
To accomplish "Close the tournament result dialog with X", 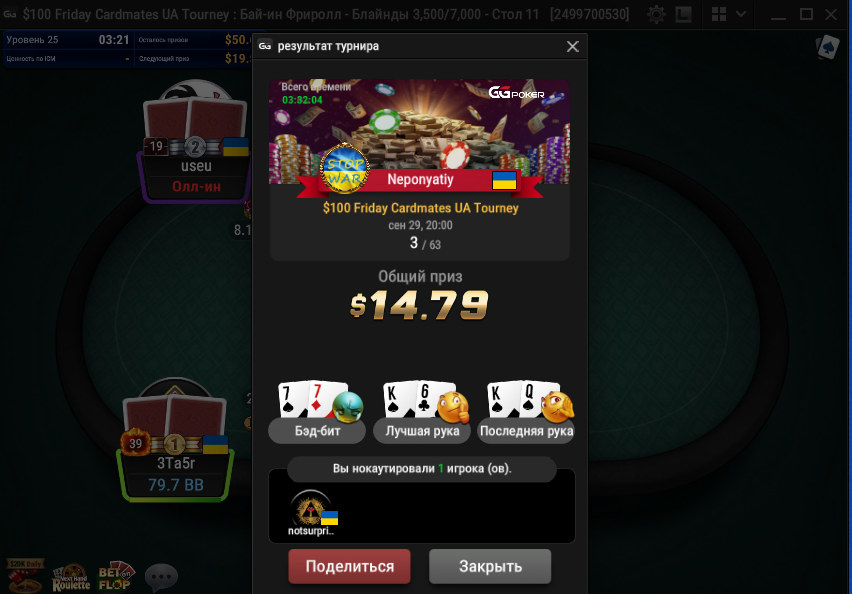I will 572,47.
